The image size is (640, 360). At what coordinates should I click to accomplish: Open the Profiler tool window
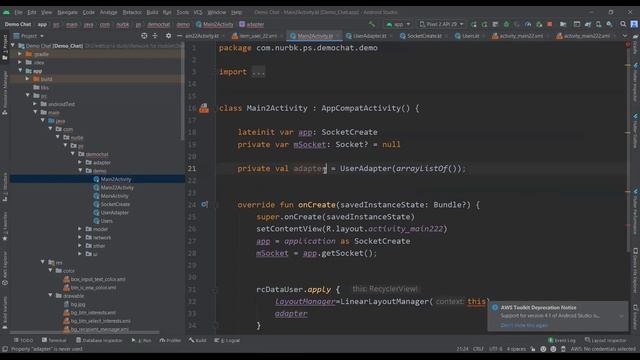pos(170,340)
